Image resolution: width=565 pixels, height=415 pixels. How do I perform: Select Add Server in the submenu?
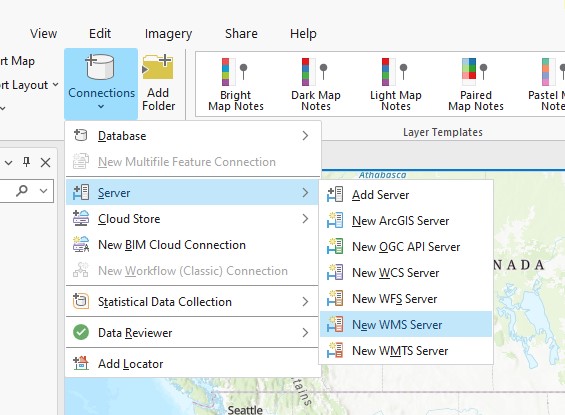(406, 195)
